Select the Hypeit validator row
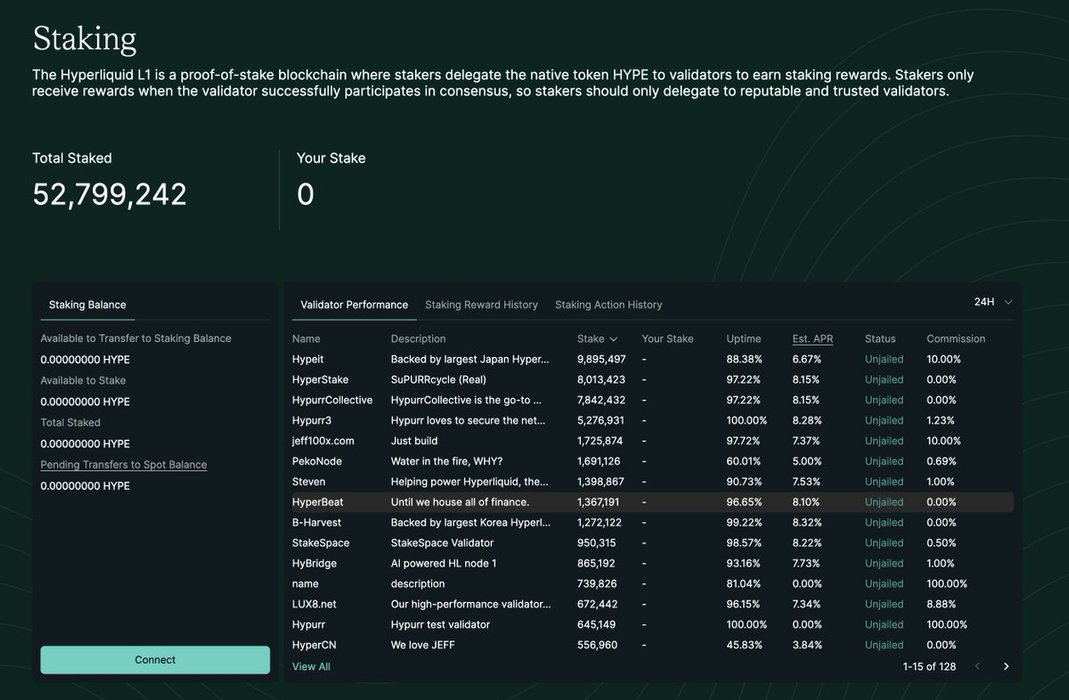1069x700 pixels. pyautogui.click(x=308, y=359)
